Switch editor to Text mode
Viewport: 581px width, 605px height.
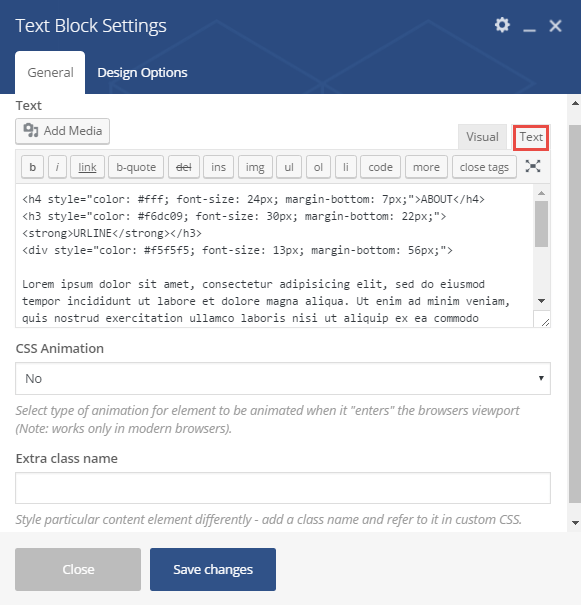point(531,137)
